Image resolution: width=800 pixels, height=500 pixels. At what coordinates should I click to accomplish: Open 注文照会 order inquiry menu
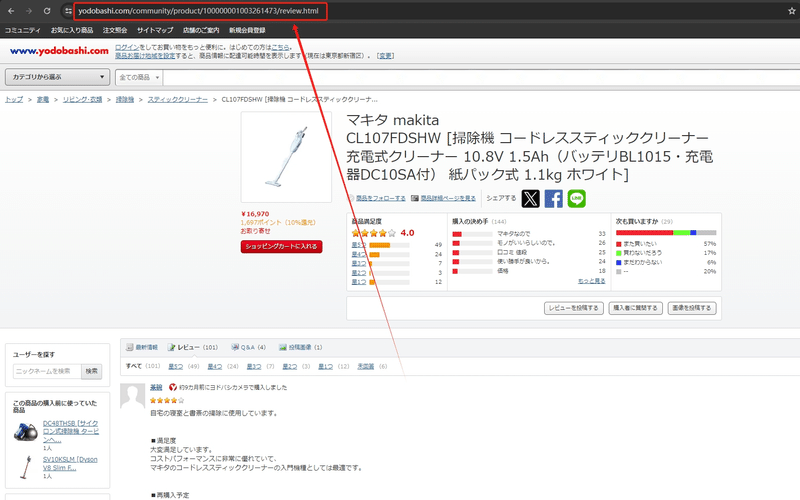coord(115,30)
